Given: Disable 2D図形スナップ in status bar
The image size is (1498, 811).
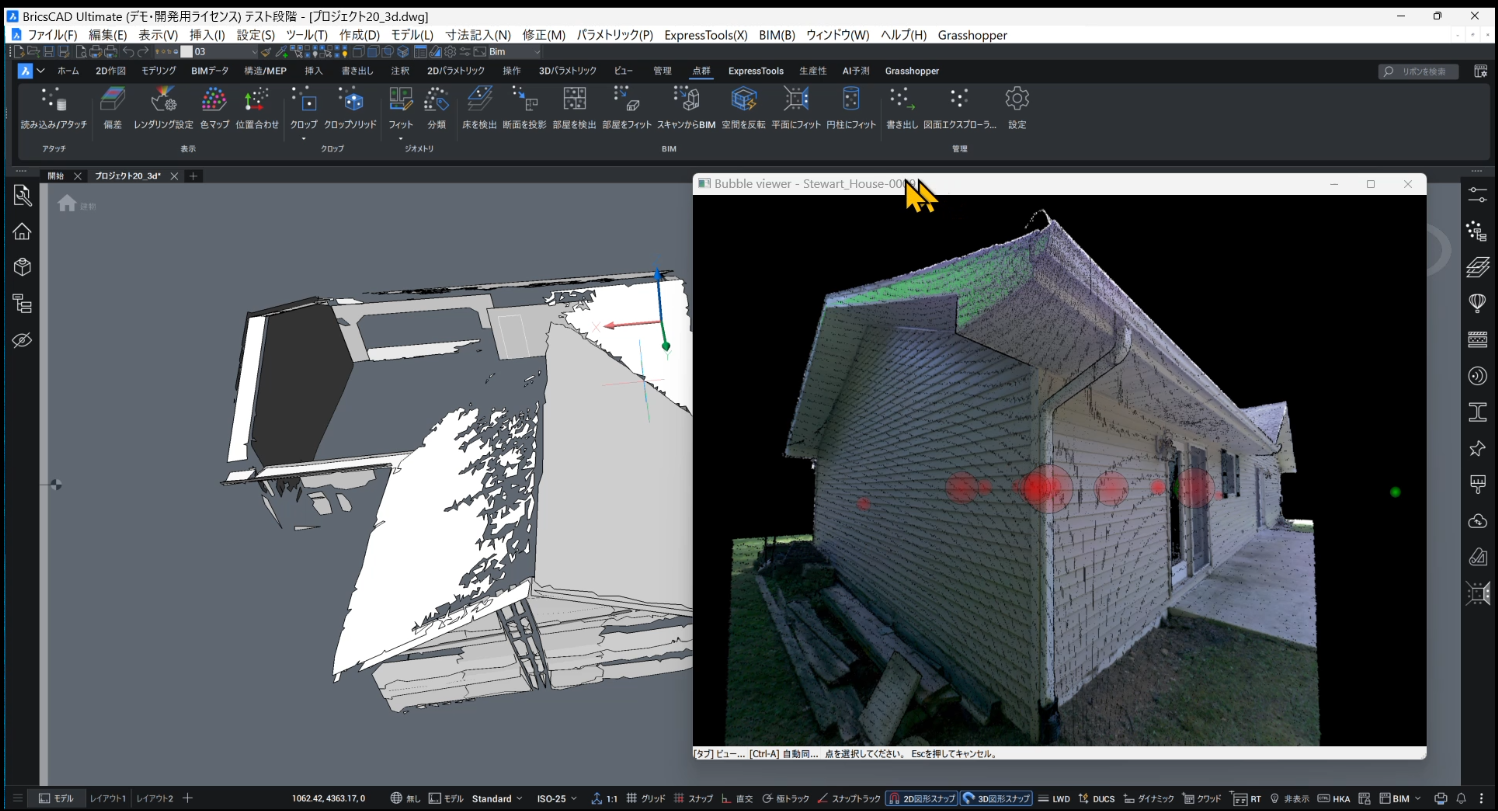Looking at the screenshot, I should click(921, 799).
